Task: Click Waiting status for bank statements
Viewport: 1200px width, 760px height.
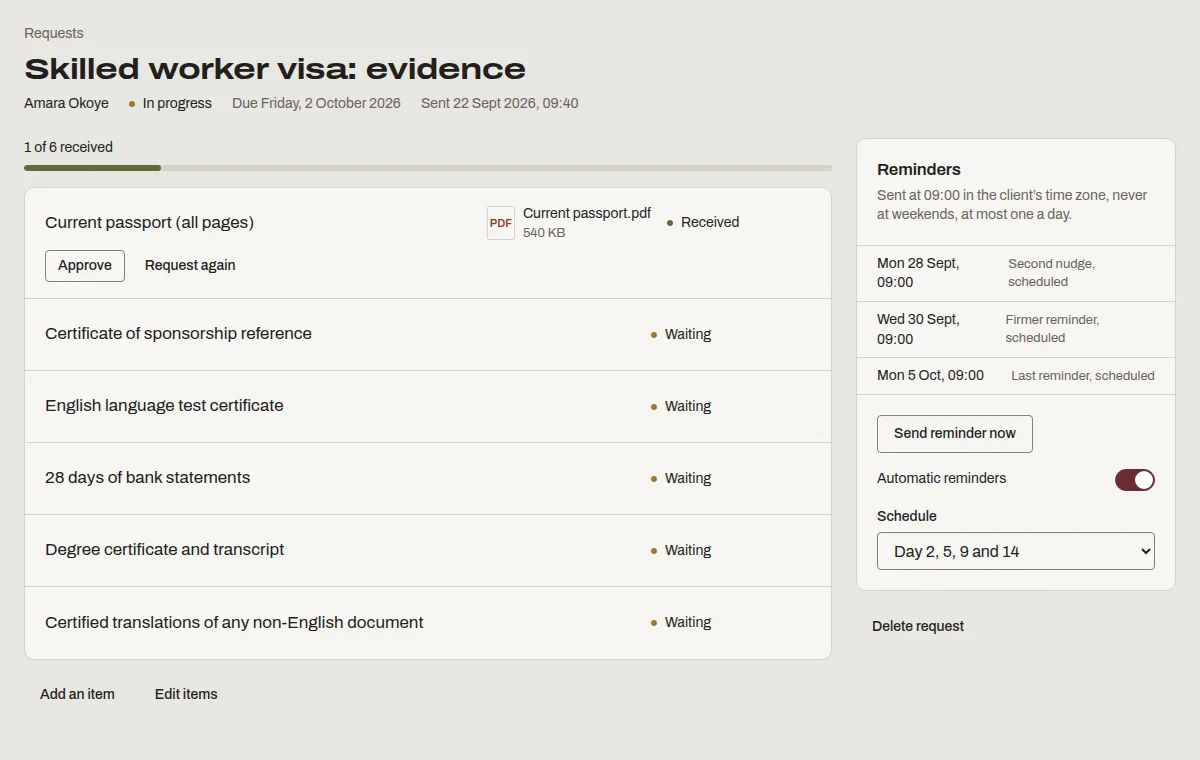Action: pyautogui.click(x=681, y=478)
